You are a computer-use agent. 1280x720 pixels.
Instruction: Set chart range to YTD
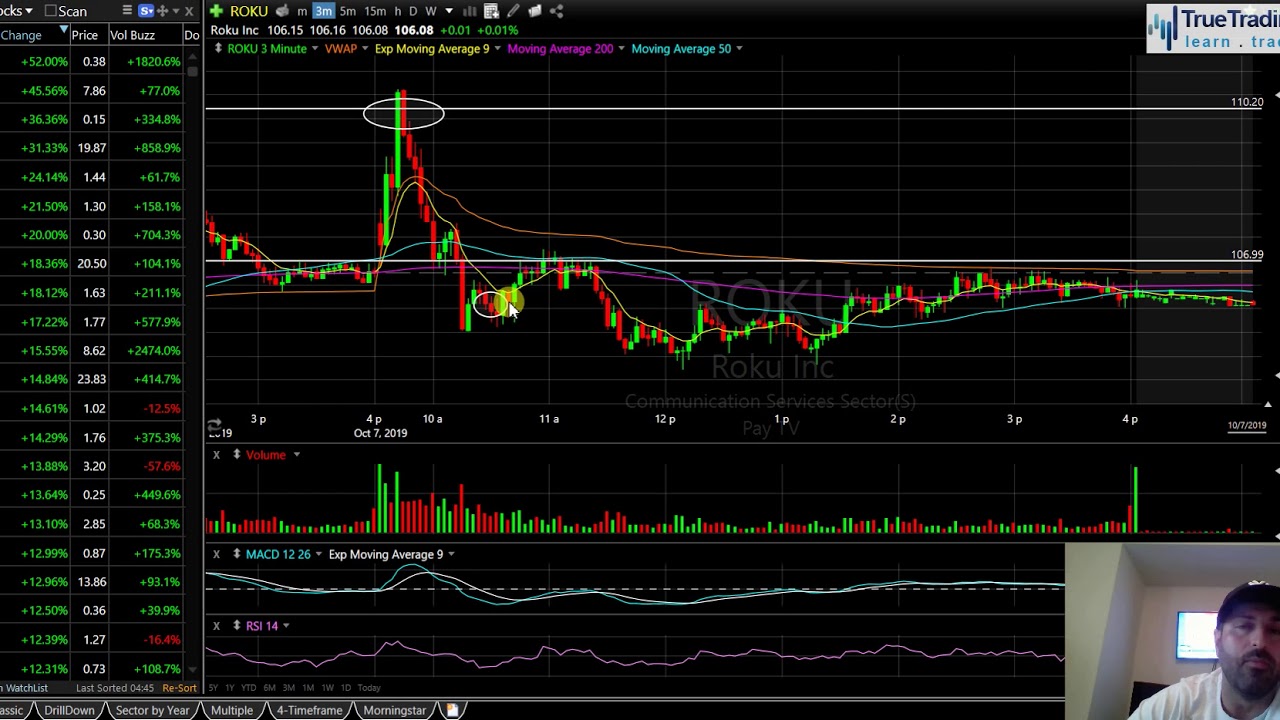point(248,688)
